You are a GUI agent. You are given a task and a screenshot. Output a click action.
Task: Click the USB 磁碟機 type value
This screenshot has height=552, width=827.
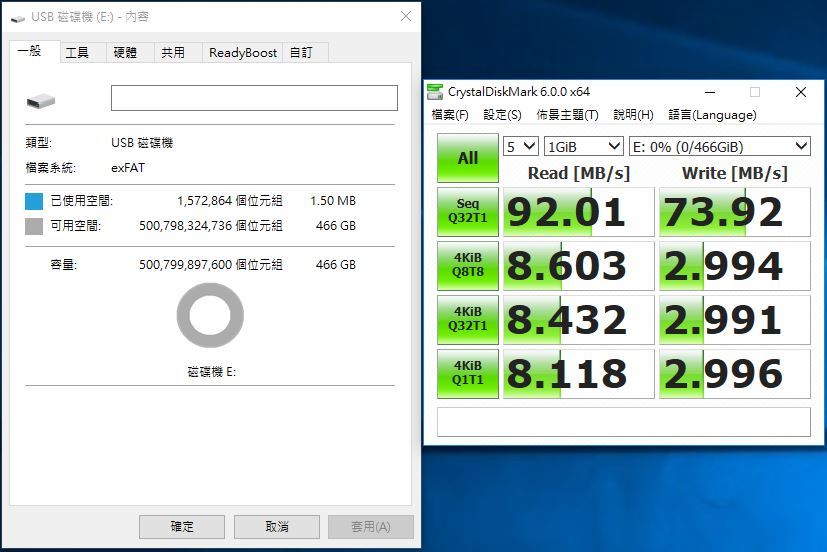click(x=142, y=143)
